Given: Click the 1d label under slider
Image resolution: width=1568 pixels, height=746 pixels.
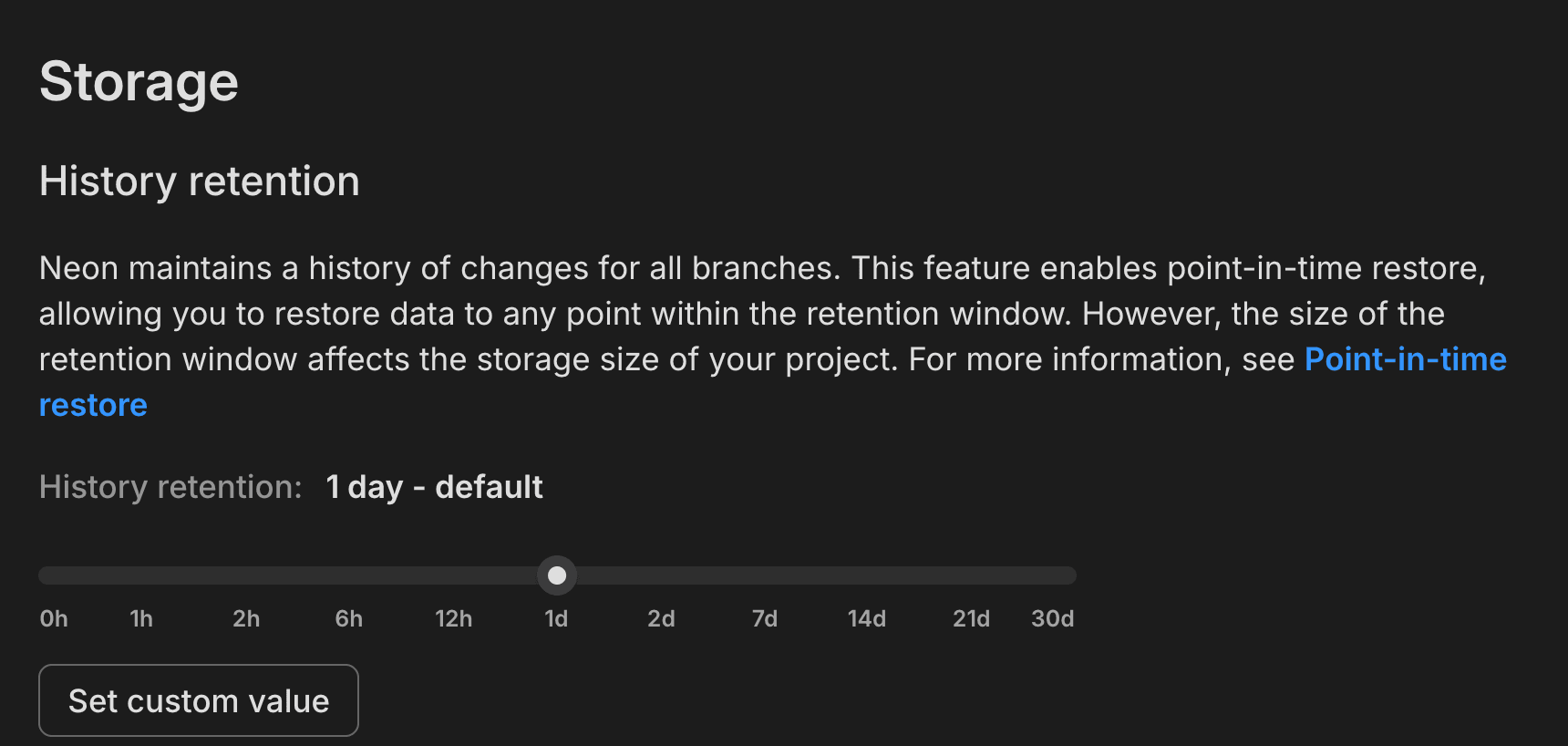Looking at the screenshot, I should point(556,618).
